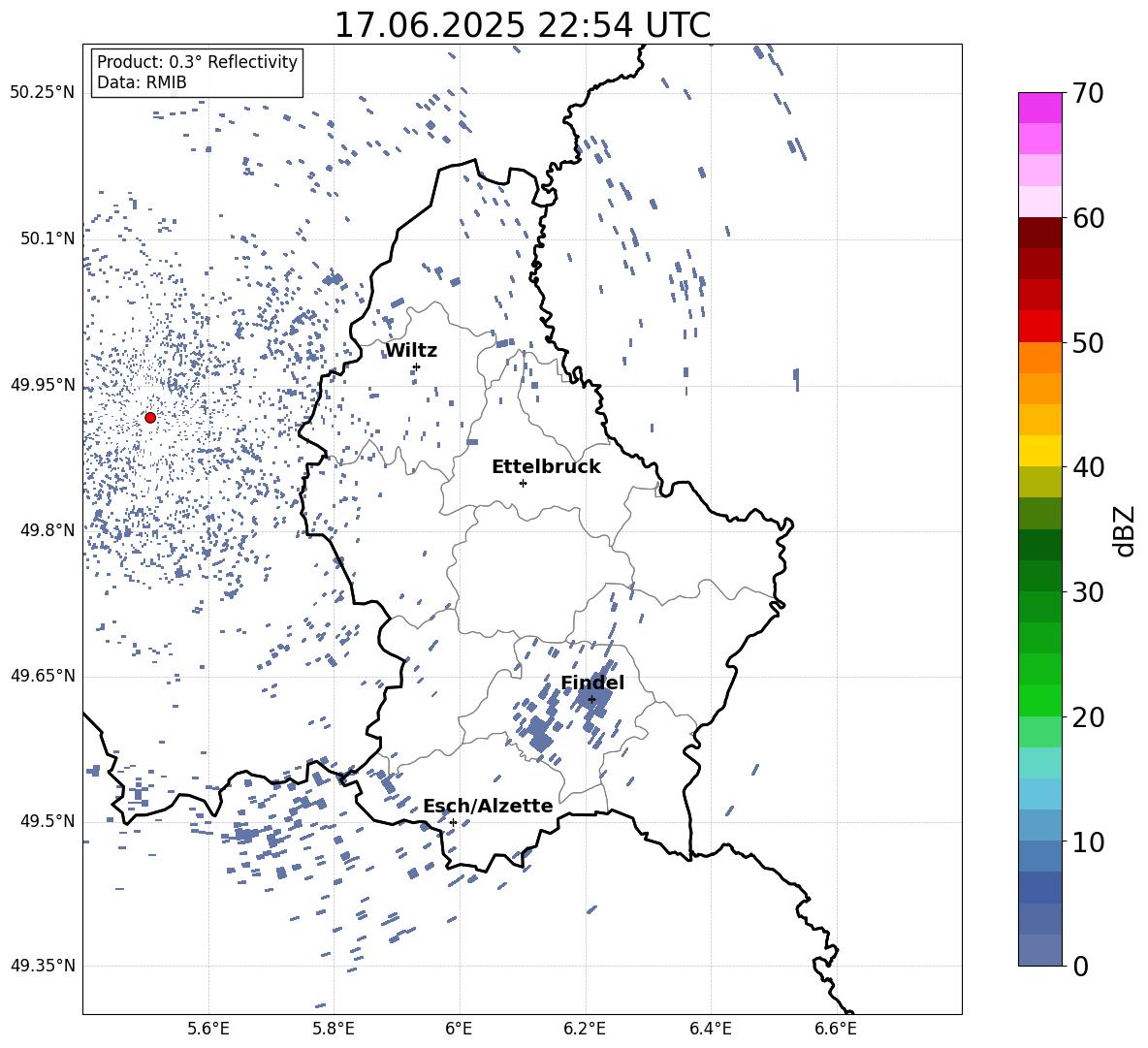Click the 40 colorbar tick label
The width and height of the screenshot is (1148, 1048).
click(1089, 467)
